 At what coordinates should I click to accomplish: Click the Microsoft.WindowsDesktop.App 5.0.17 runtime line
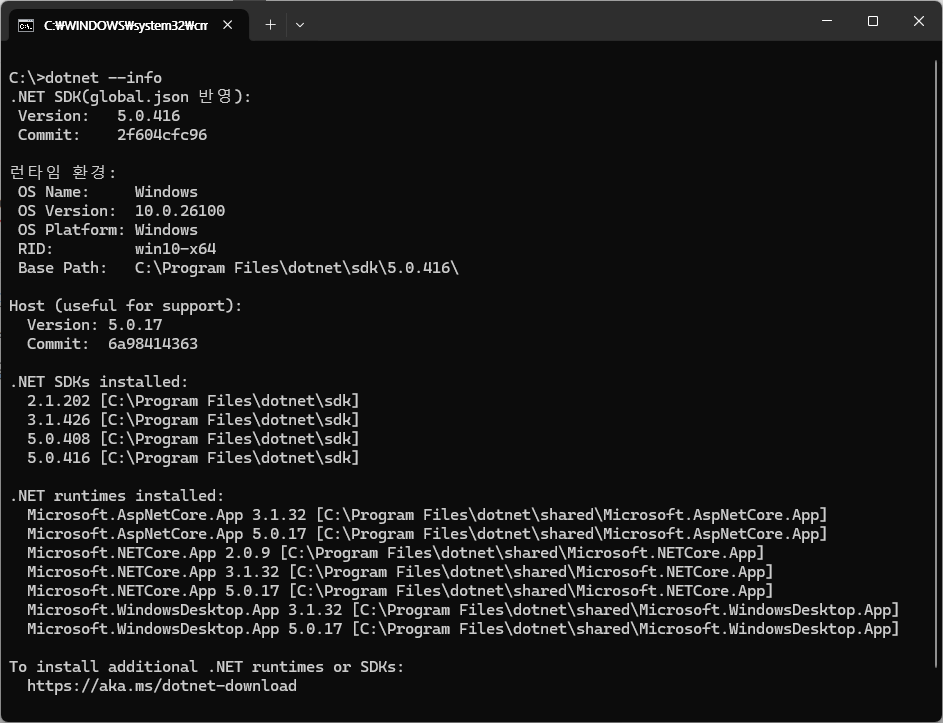[x=463, y=629]
